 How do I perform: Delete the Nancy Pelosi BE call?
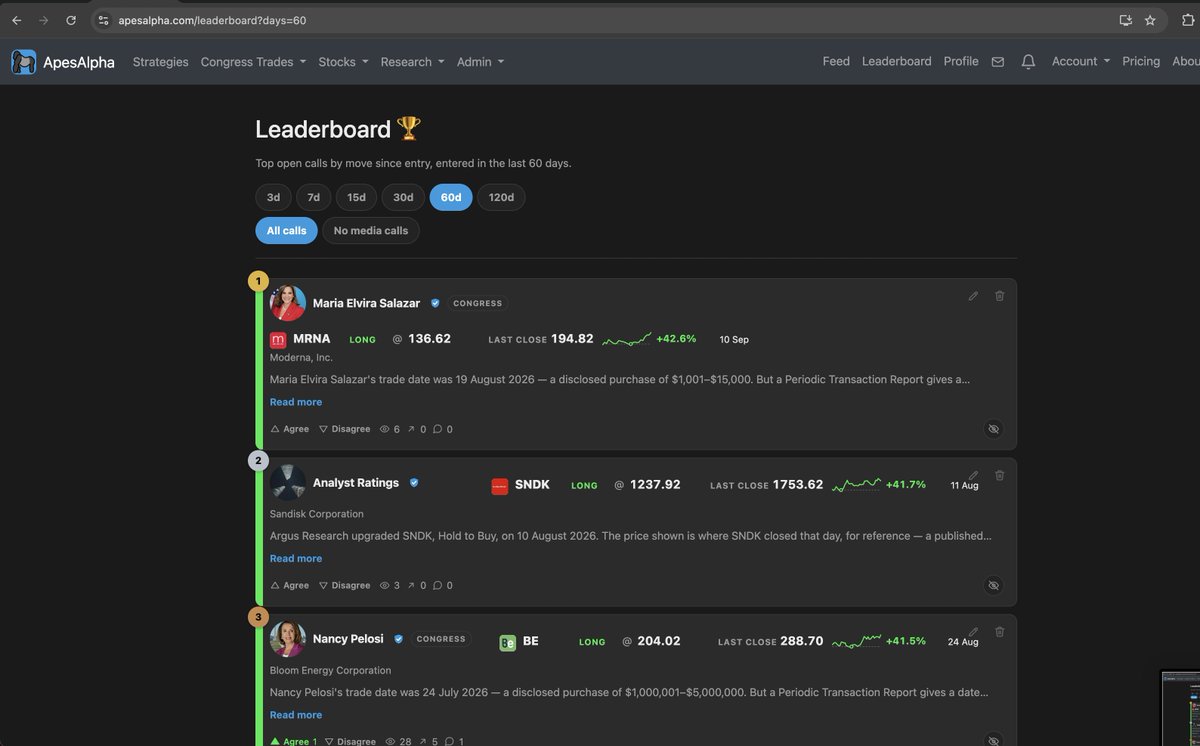[x=999, y=632]
